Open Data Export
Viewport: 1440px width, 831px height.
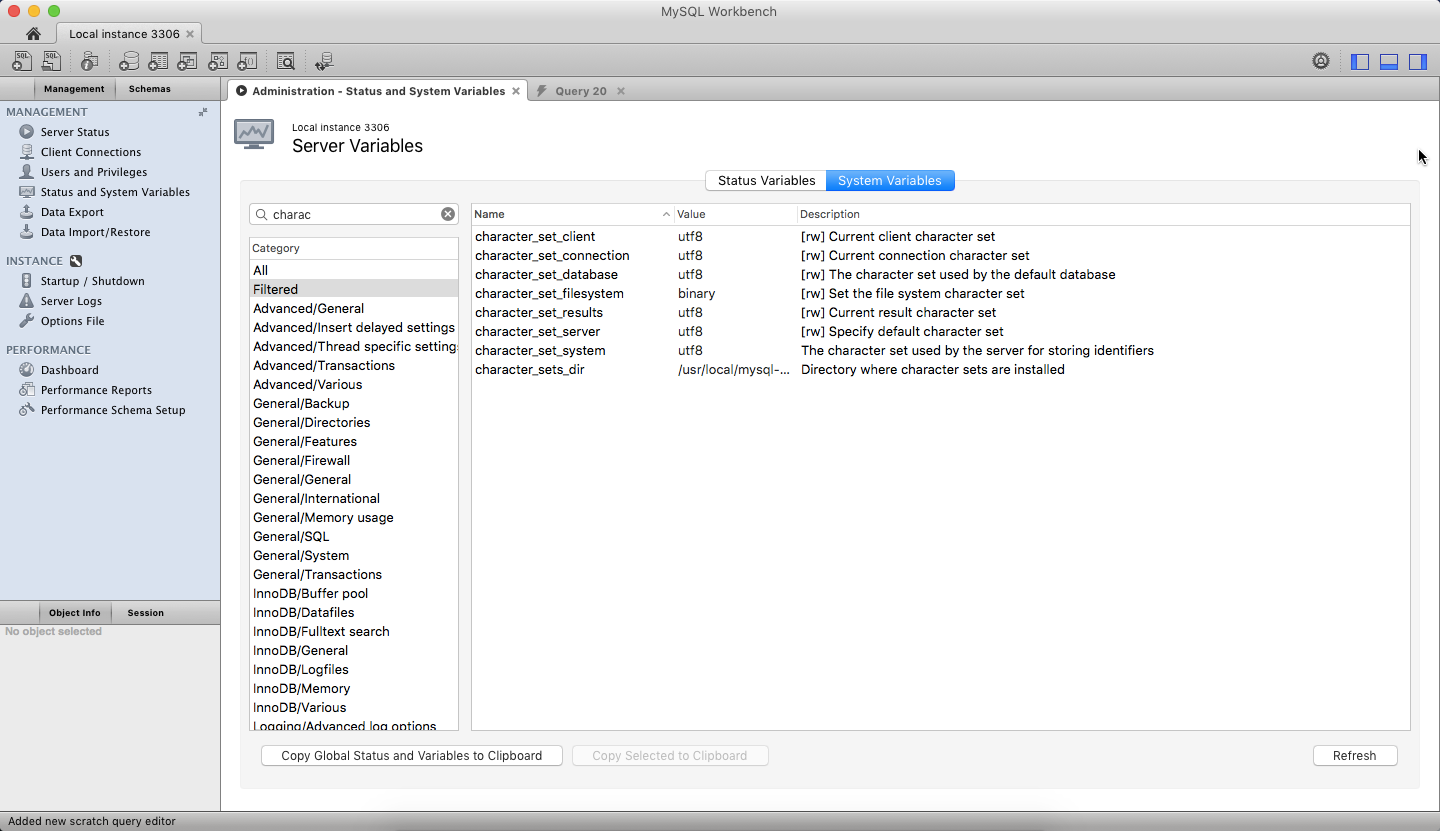point(72,212)
